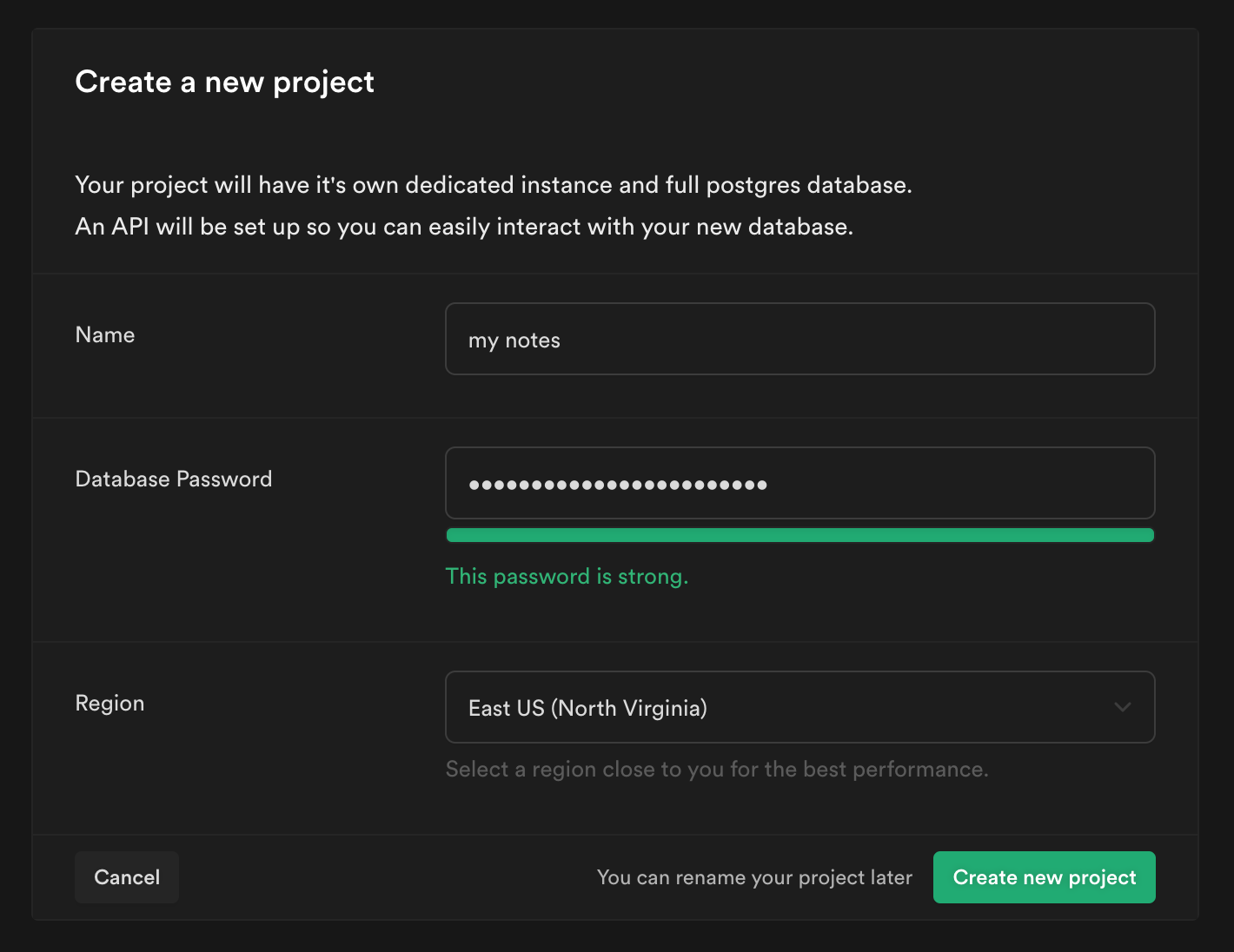The image size is (1234, 952).
Task: Select the project name text 'my notes'
Action: pos(514,340)
